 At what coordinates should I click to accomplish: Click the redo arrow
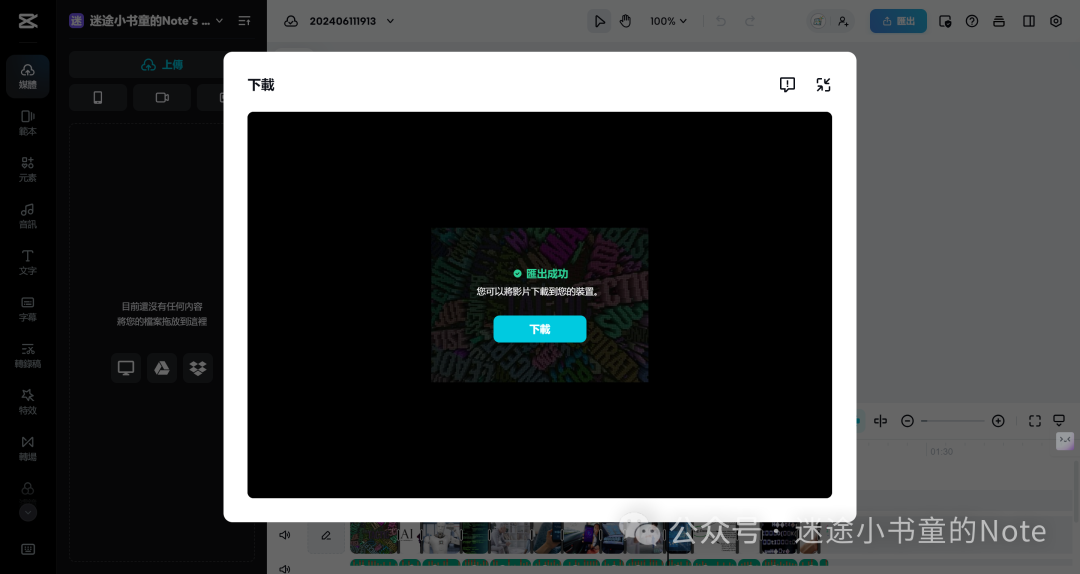(749, 21)
